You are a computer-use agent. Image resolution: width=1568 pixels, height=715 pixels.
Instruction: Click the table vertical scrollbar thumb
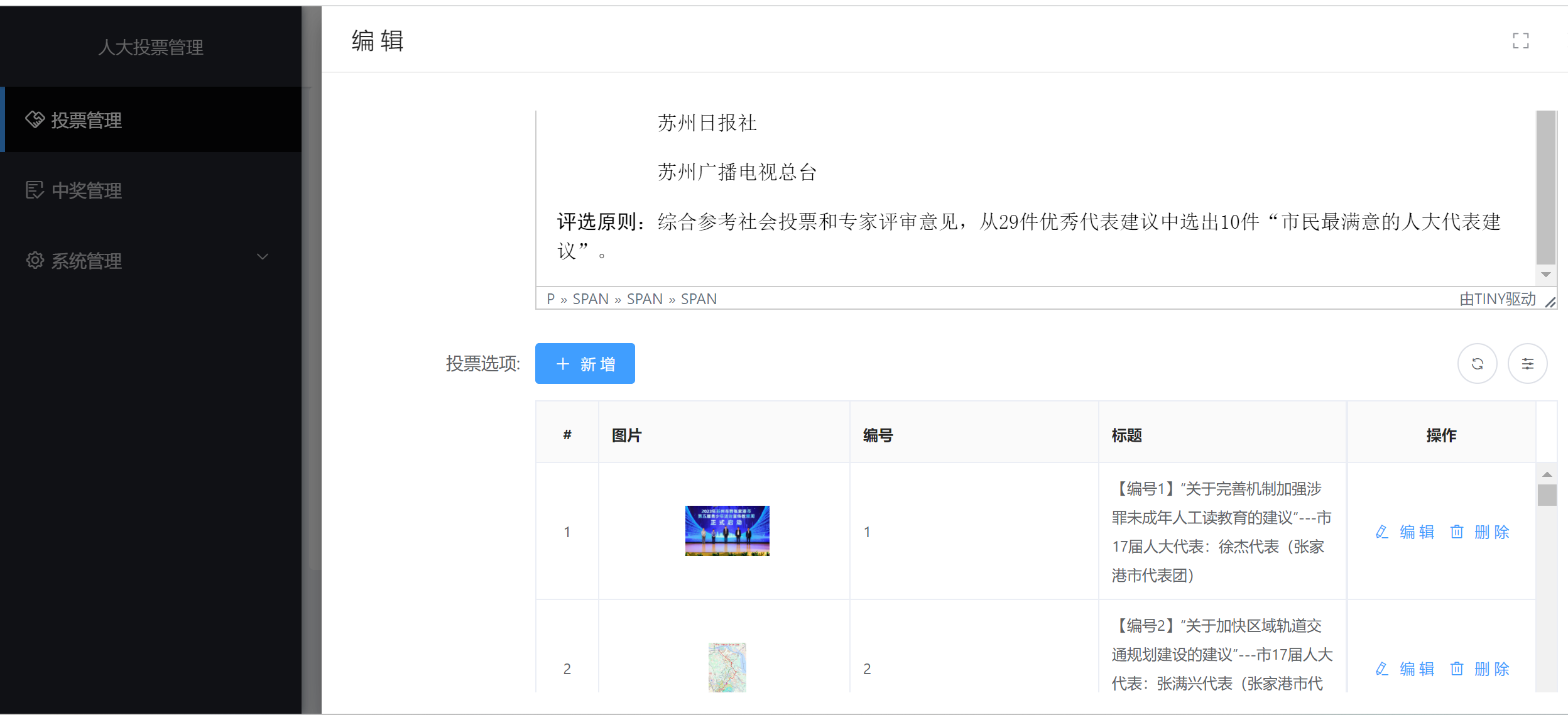tap(1547, 495)
